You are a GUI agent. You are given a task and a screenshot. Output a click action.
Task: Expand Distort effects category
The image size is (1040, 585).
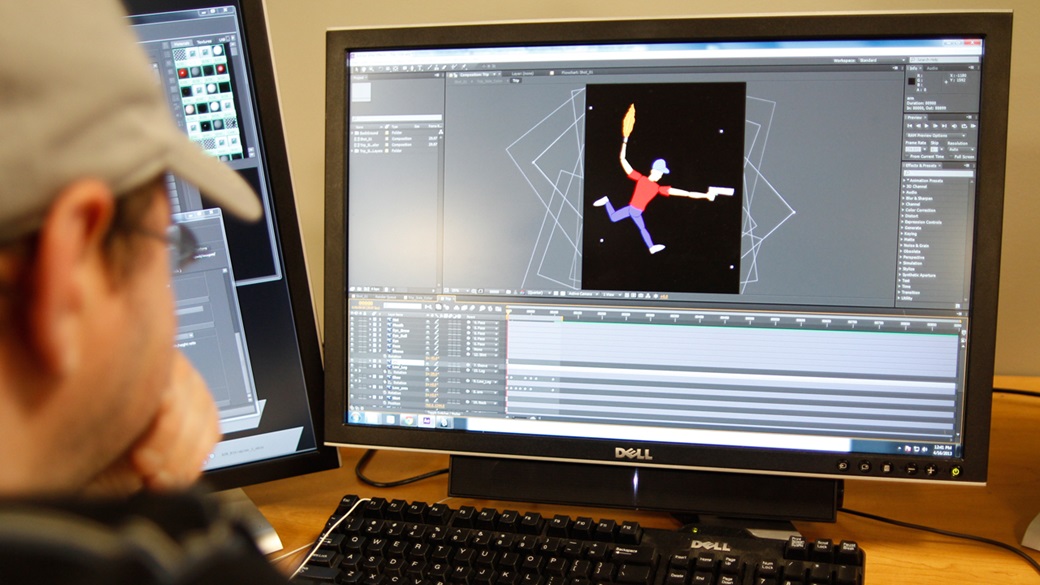pyautogui.click(x=903, y=216)
